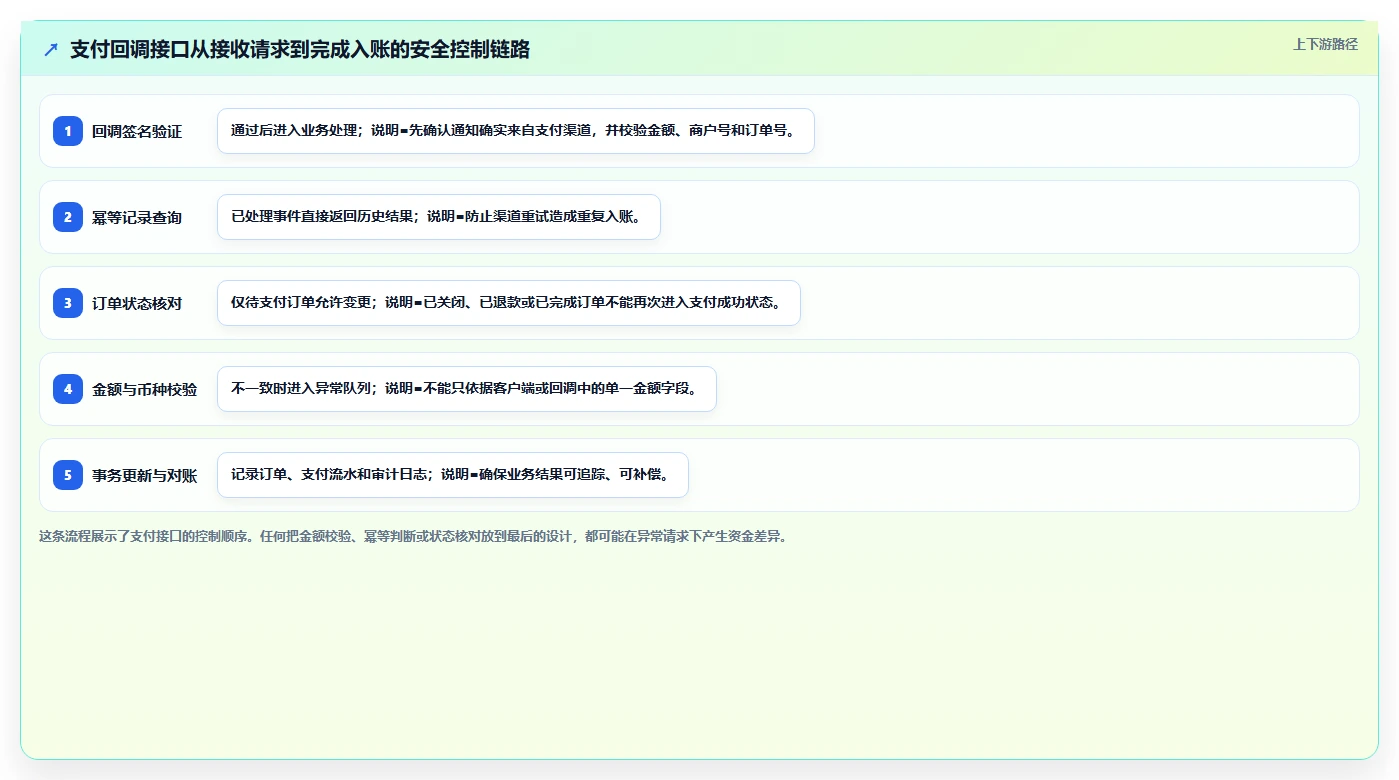Image resolution: width=1399 pixels, height=780 pixels.
Task: Click the arrow icon beside the title
Action: click(x=51, y=50)
